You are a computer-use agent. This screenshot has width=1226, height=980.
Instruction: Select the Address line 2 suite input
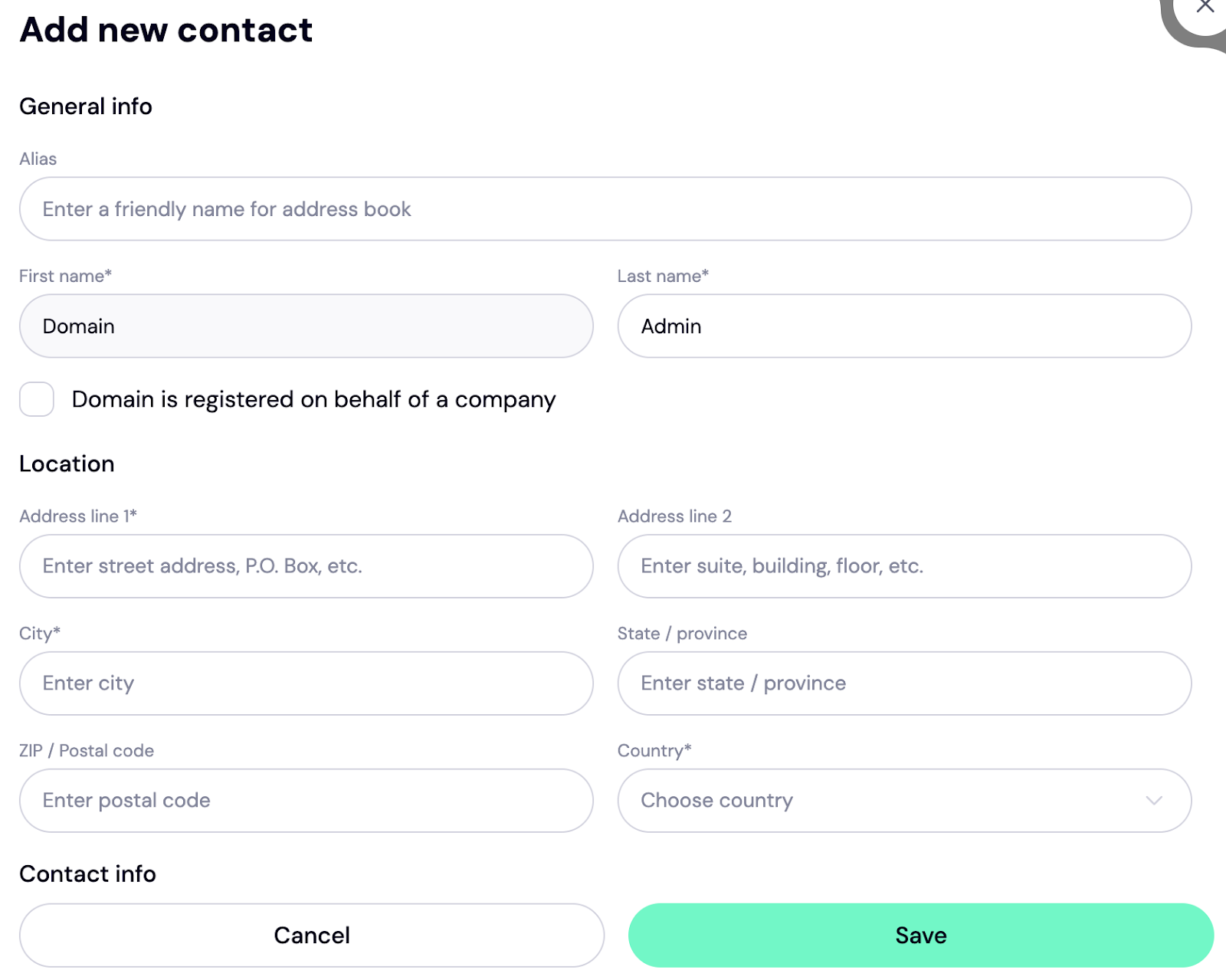pyautogui.click(x=904, y=566)
